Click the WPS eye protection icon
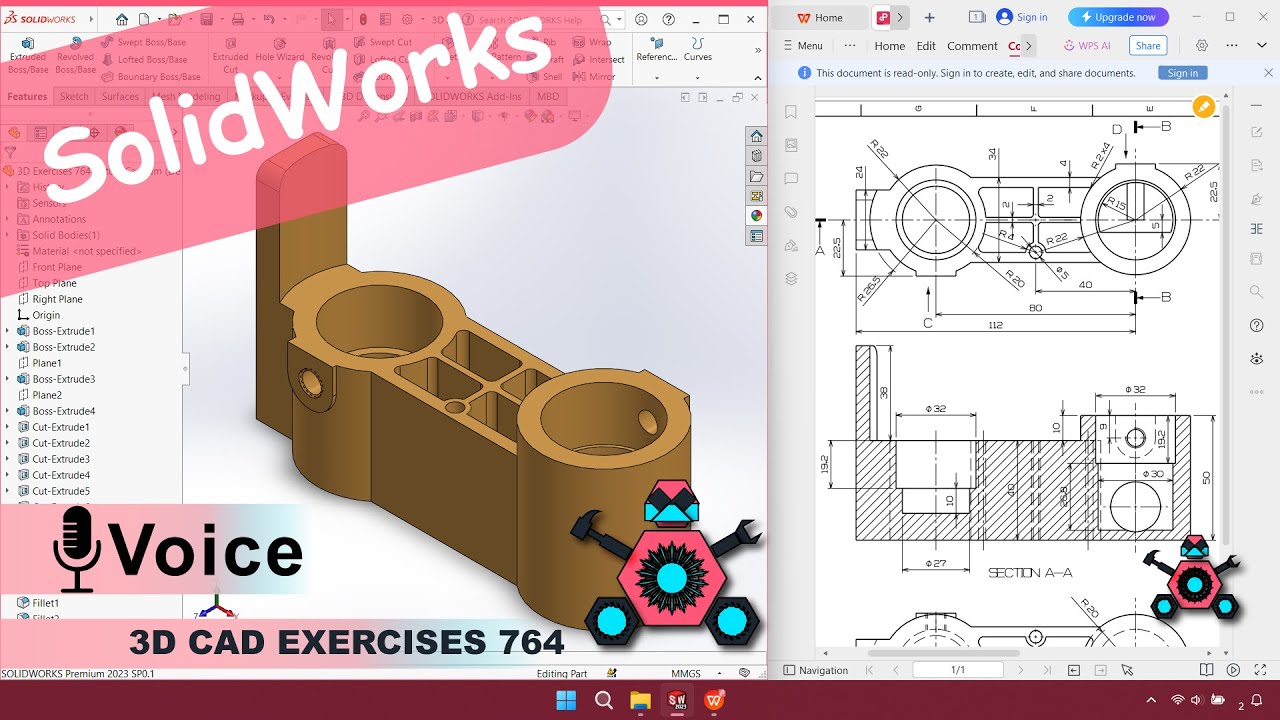The height and width of the screenshot is (720, 1280). [1257, 358]
